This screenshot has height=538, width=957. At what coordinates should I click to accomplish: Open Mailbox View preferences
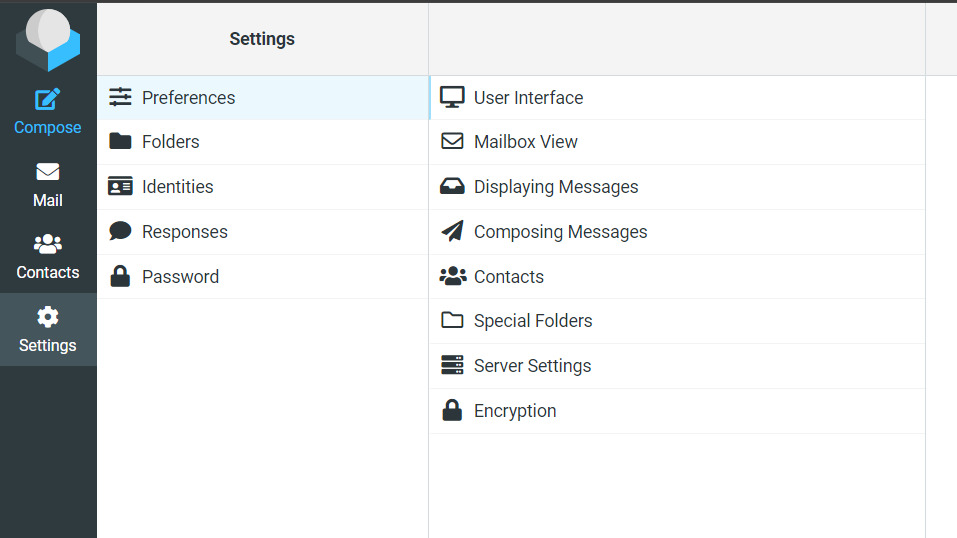pos(526,142)
